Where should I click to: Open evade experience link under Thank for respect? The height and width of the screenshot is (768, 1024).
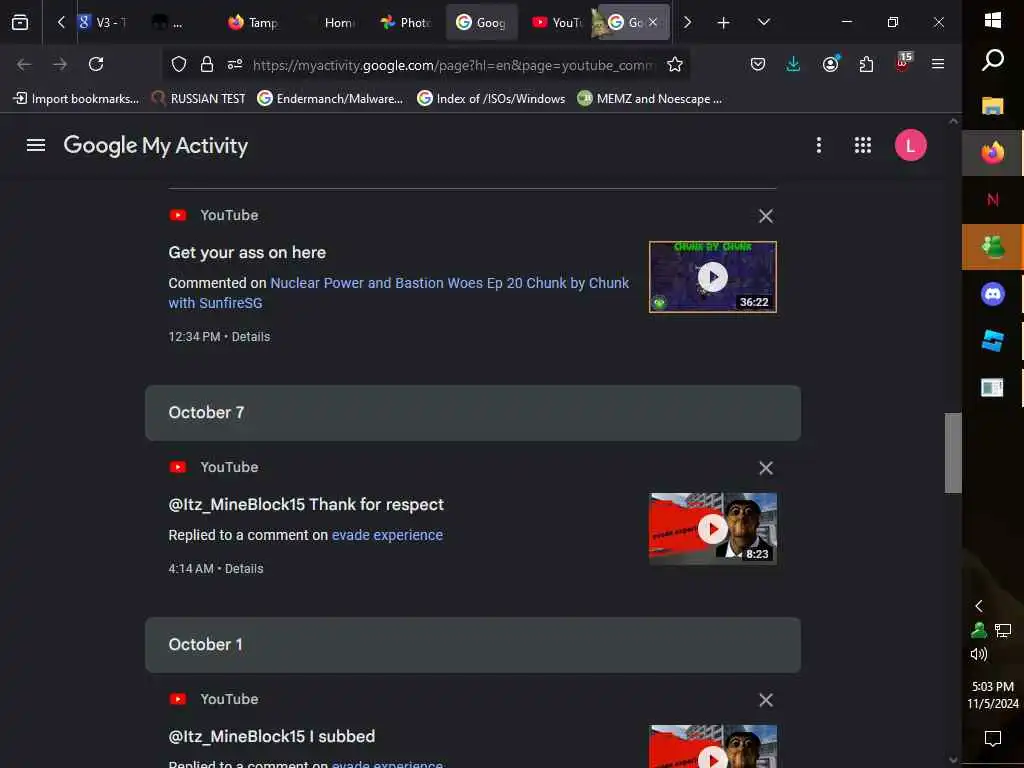(x=387, y=535)
